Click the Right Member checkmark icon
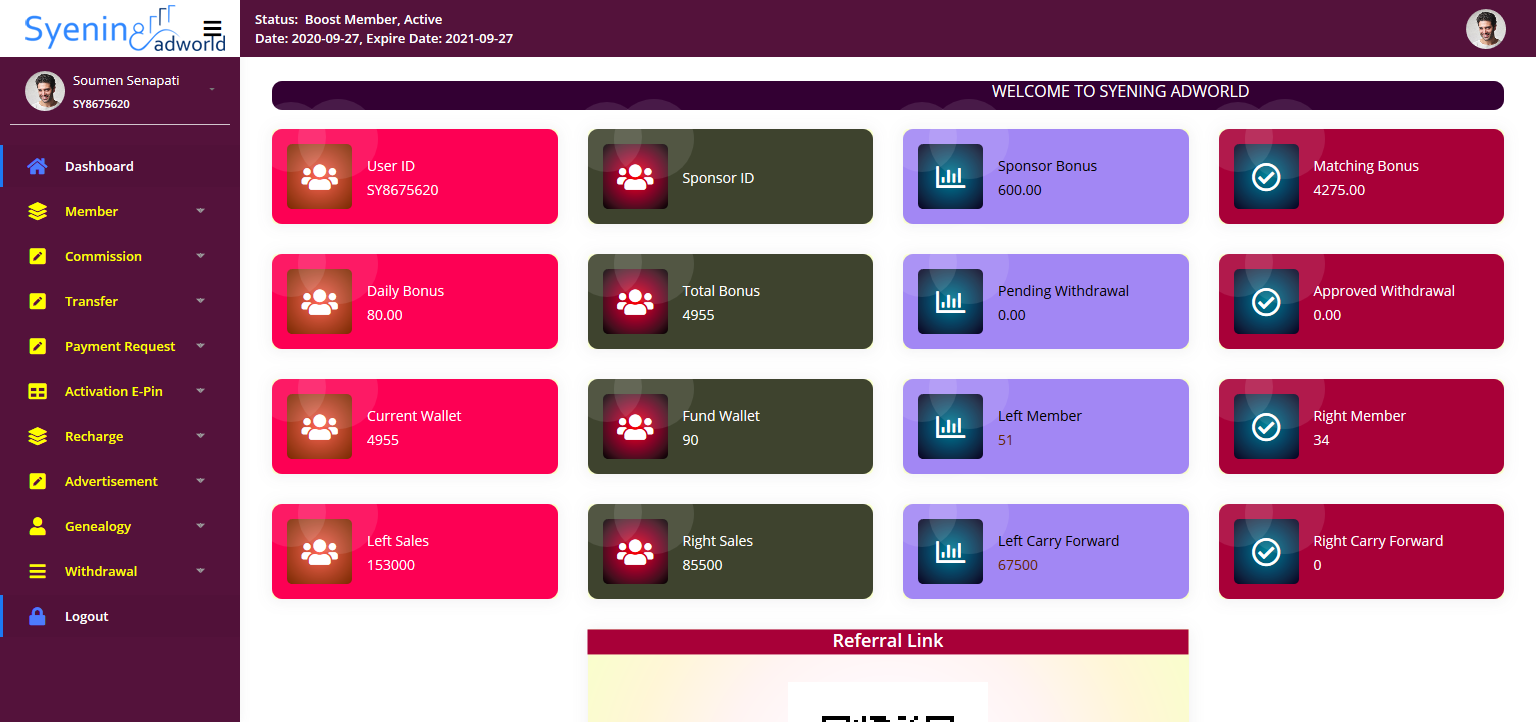The image size is (1536, 722). pos(1266,427)
